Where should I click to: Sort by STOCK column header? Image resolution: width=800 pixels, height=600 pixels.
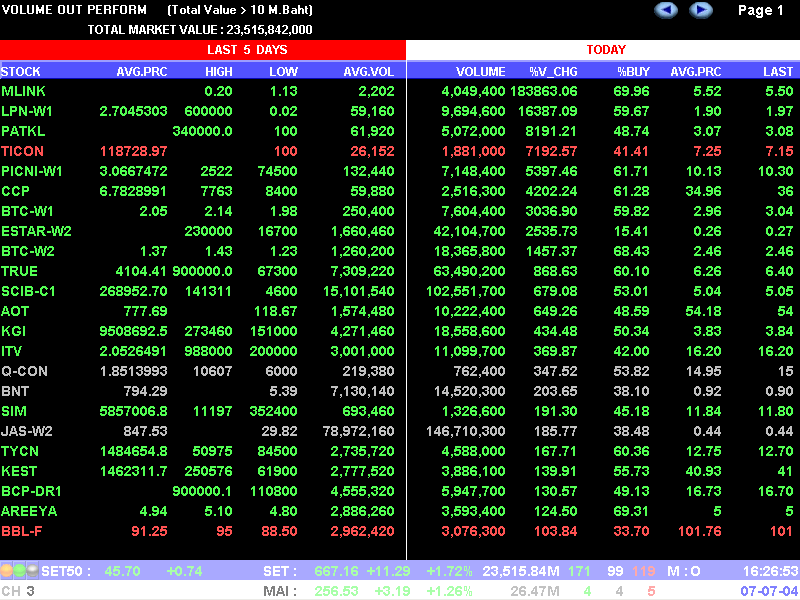20,71
